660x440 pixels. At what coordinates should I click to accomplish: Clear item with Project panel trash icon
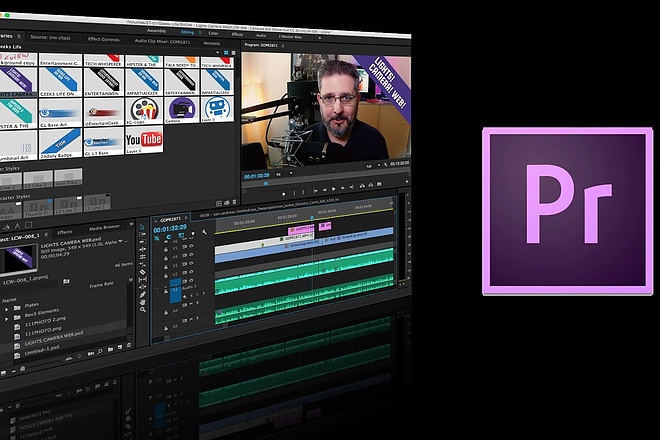pyautogui.click(x=129, y=346)
